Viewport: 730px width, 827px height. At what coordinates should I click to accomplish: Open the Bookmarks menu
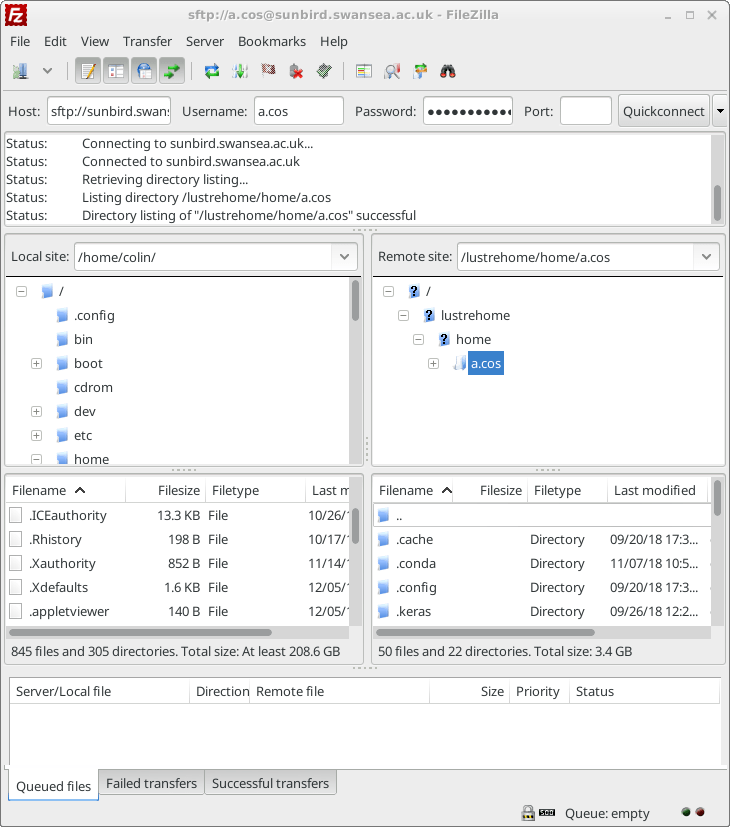(x=272, y=41)
